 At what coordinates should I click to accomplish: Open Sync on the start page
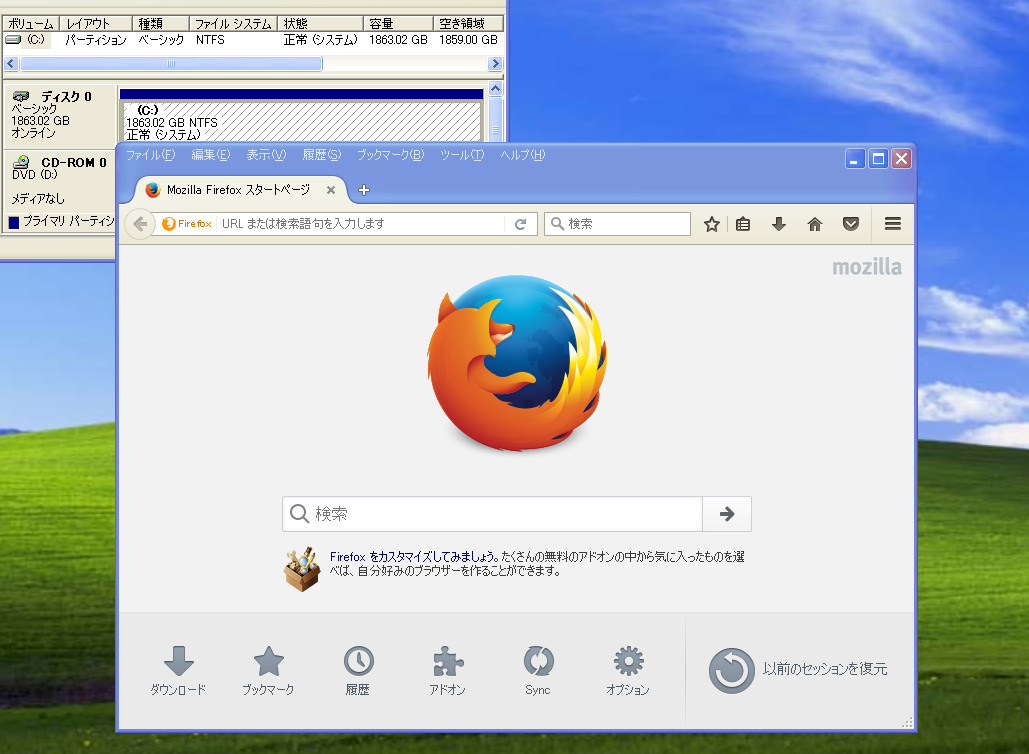tap(538, 670)
